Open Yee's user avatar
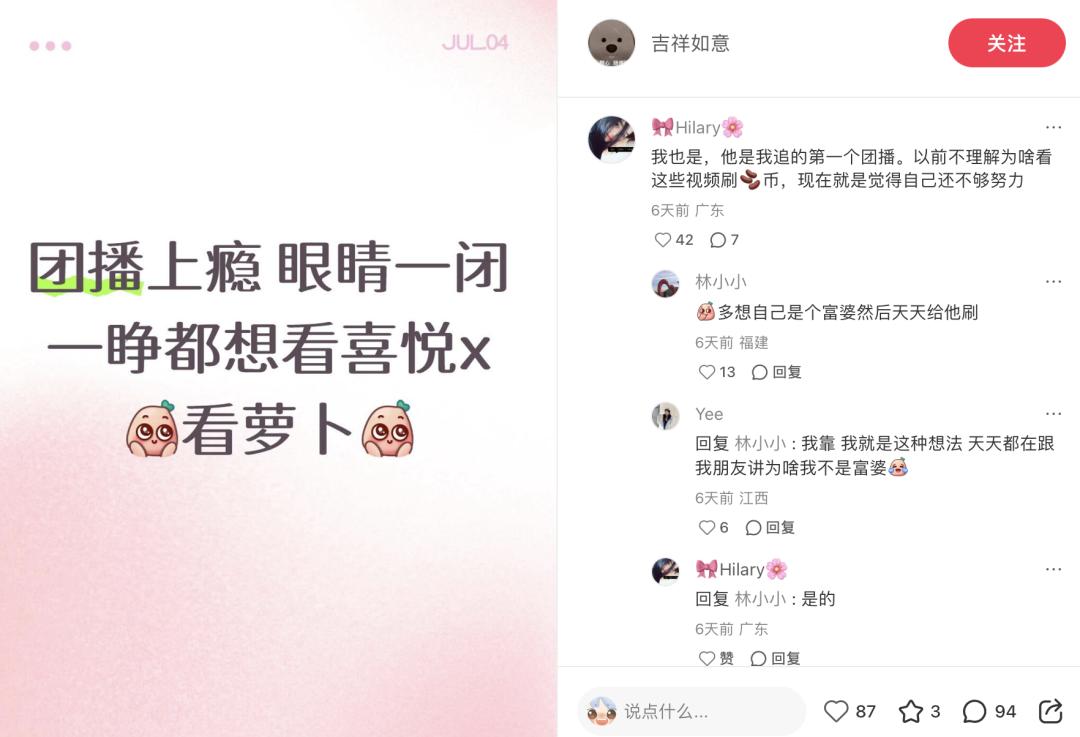This screenshot has height=737, width=1080. click(665, 416)
